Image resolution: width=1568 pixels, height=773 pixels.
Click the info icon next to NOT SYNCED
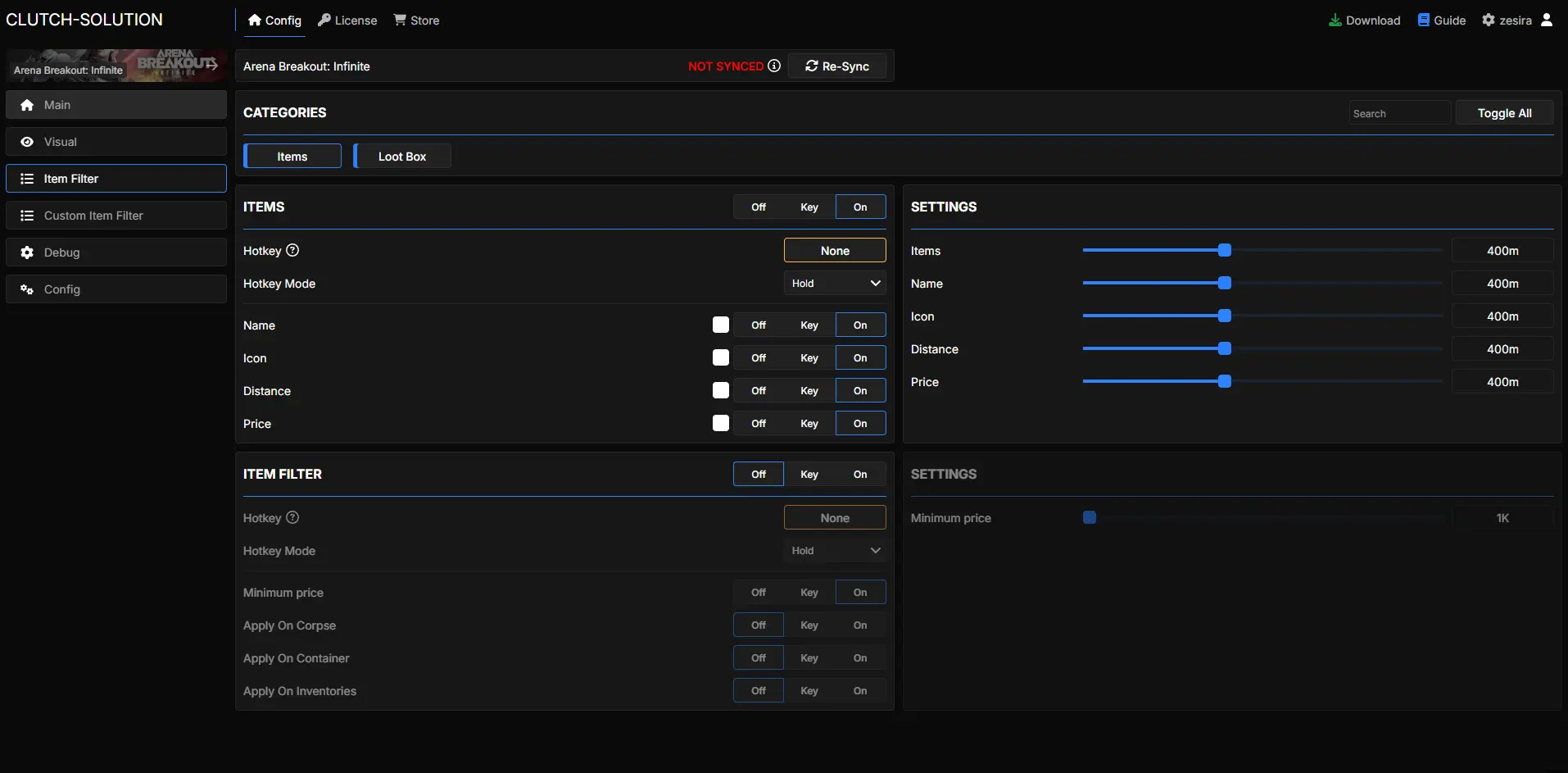click(773, 66)
